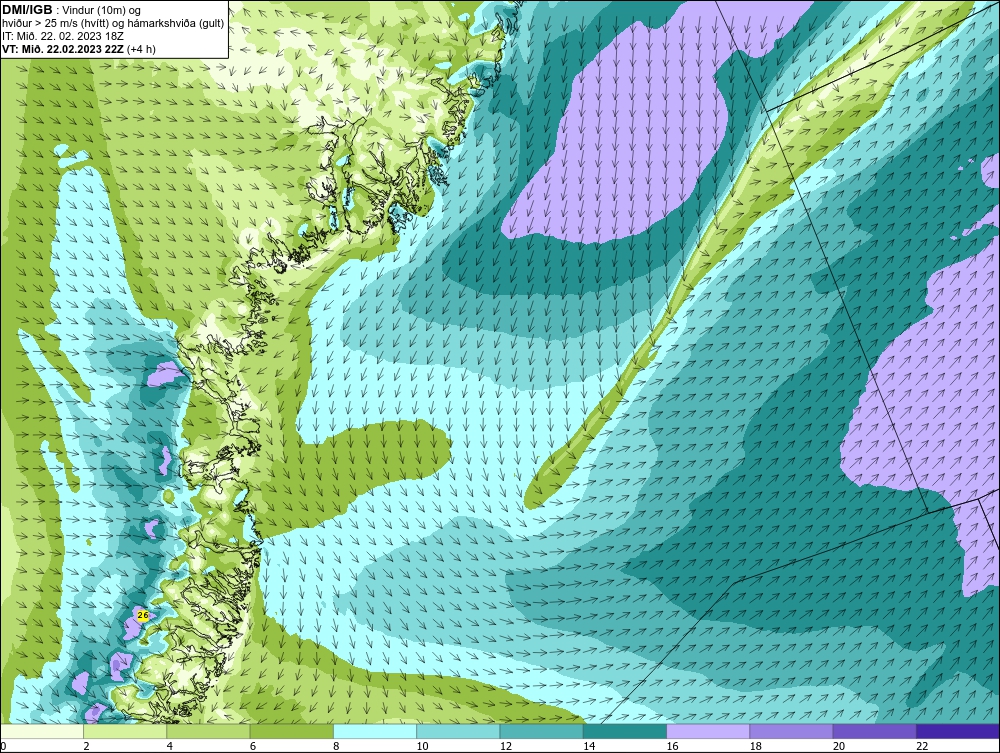Click the legend label '14'
Screen dimensions: 1000x753
[589, 747]
